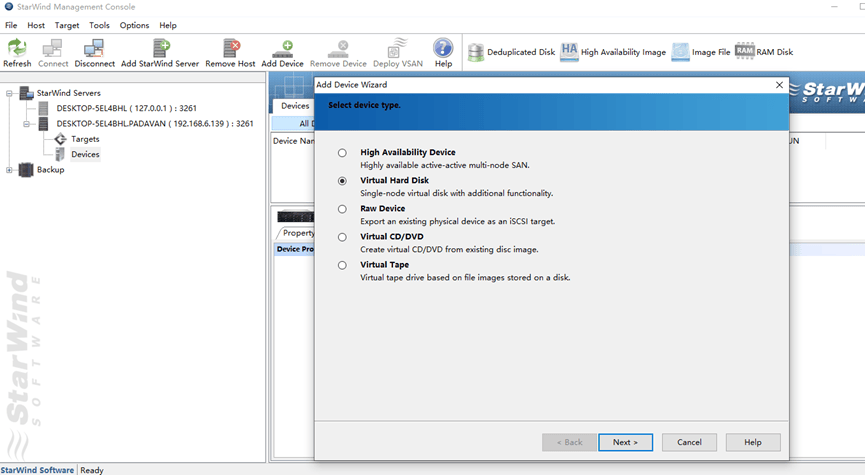Viewport: 865px width, 475px height.
Task: Switch to the Devices tab
Action: 295,106
